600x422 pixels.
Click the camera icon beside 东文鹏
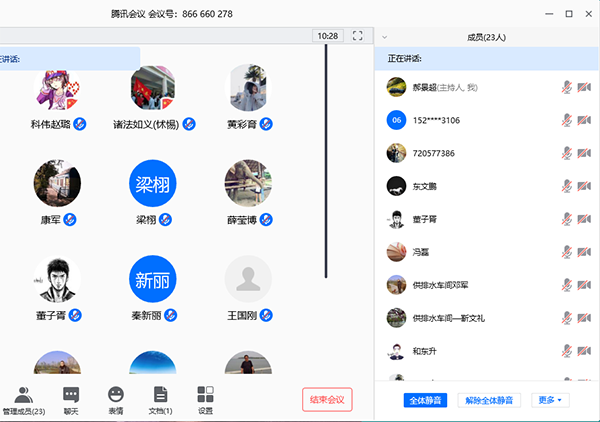pyautogui.click(x=584, y=186)
